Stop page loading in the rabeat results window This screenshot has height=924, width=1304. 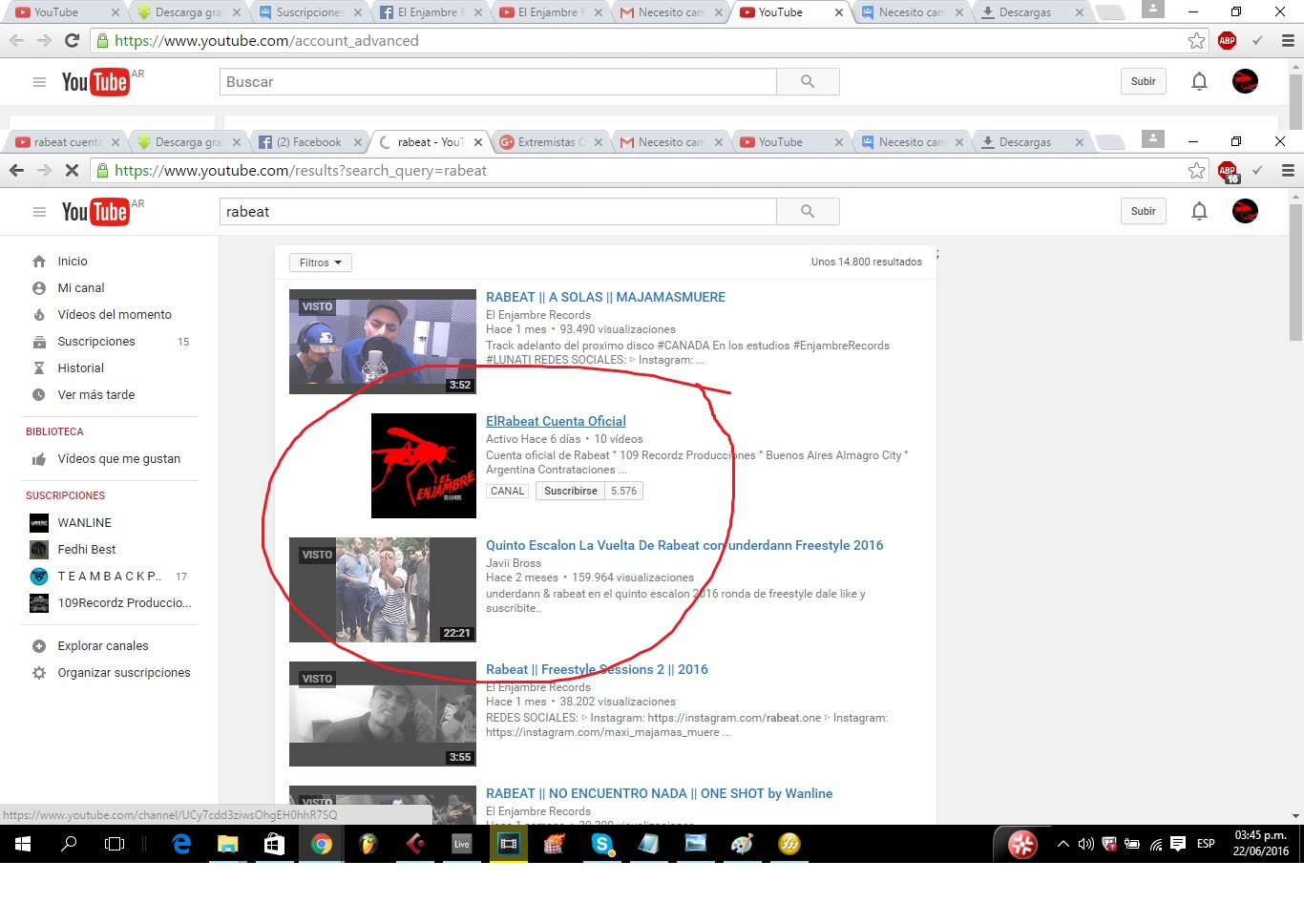tap(72, 171)
